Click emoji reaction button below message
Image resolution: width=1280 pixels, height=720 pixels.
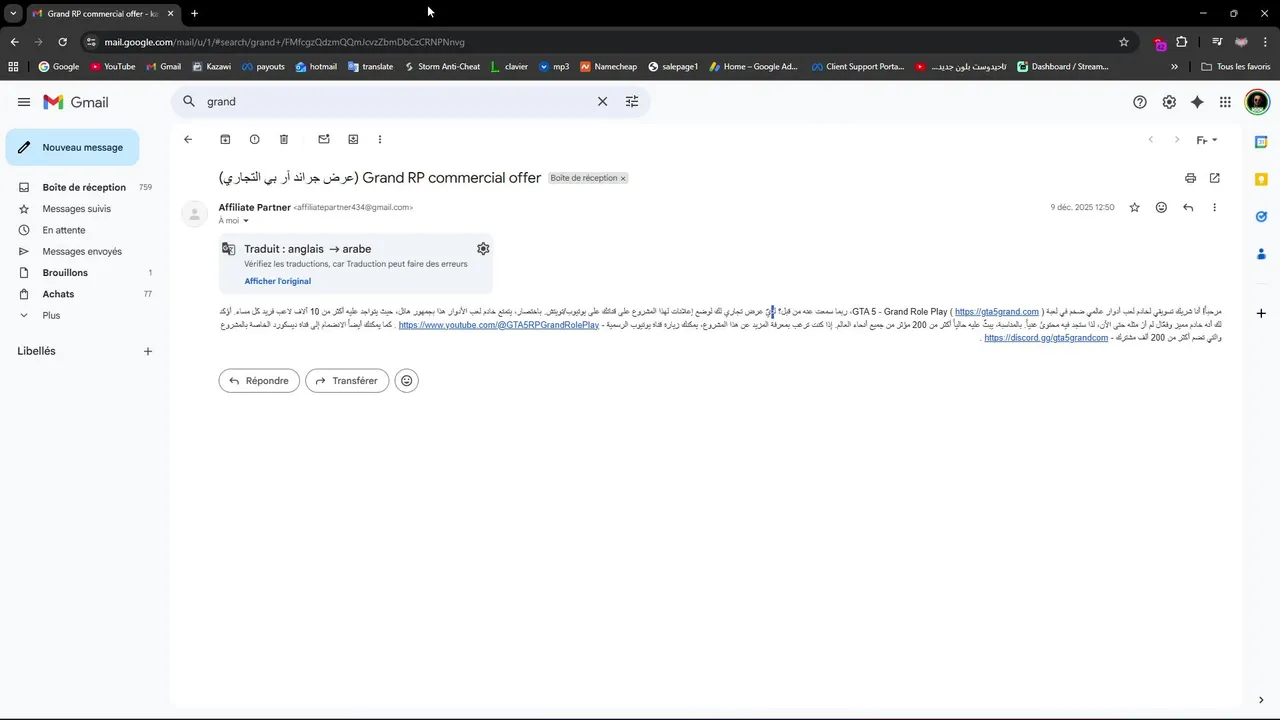coord(406,380)
